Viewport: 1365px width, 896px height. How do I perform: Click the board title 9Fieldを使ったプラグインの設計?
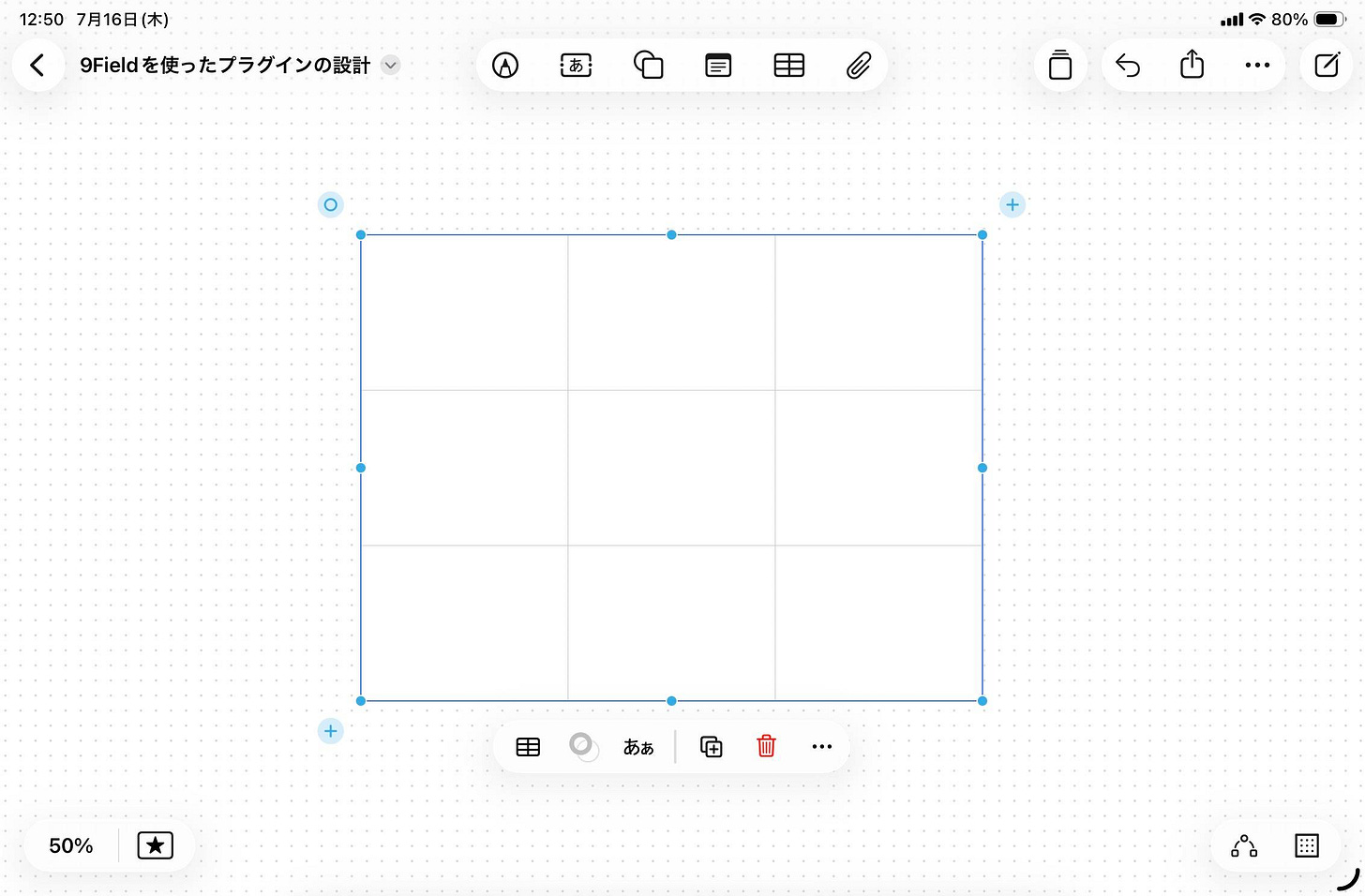pos(225,66)
